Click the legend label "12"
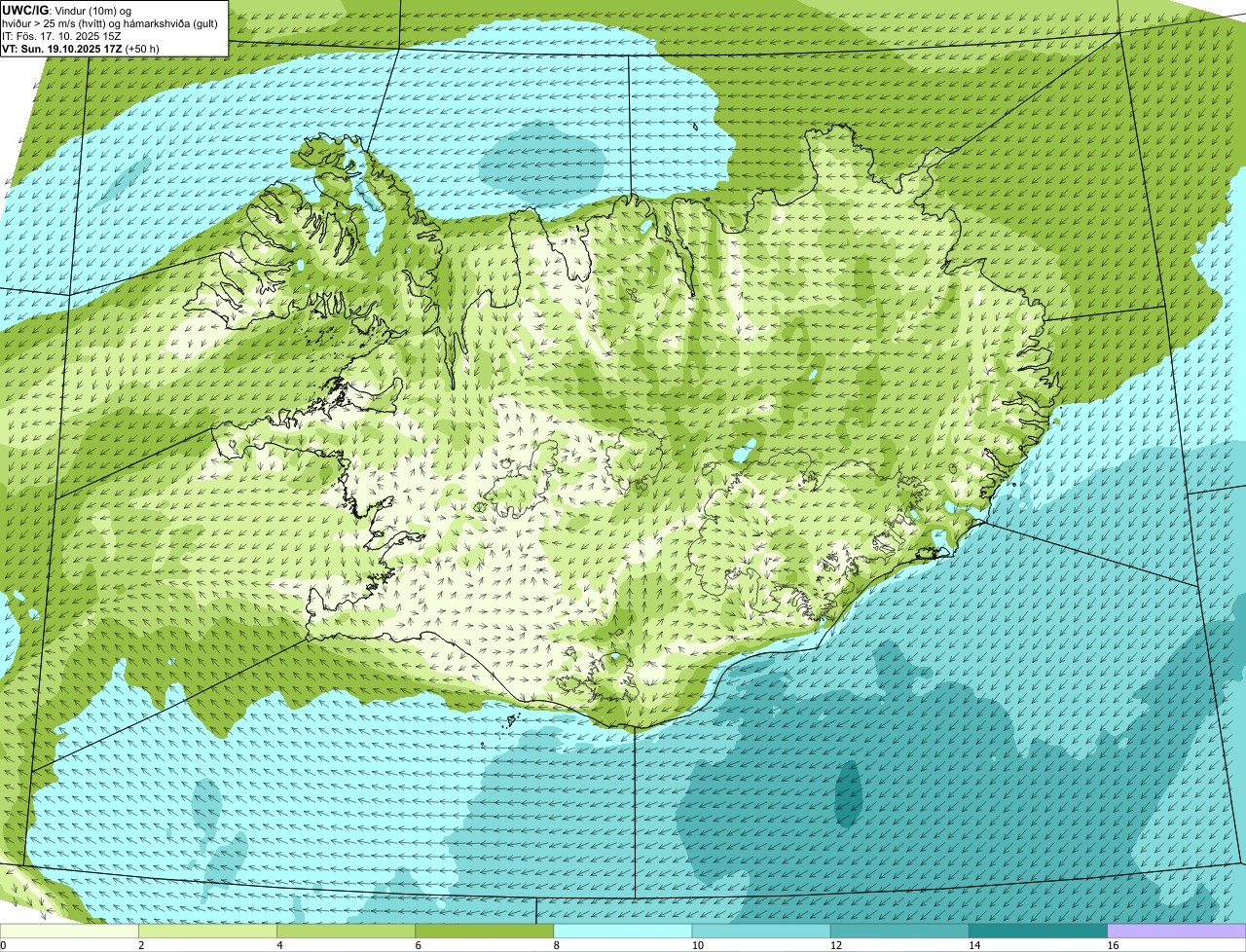Viewport: 1246px width, 952px height. point(835,945)
